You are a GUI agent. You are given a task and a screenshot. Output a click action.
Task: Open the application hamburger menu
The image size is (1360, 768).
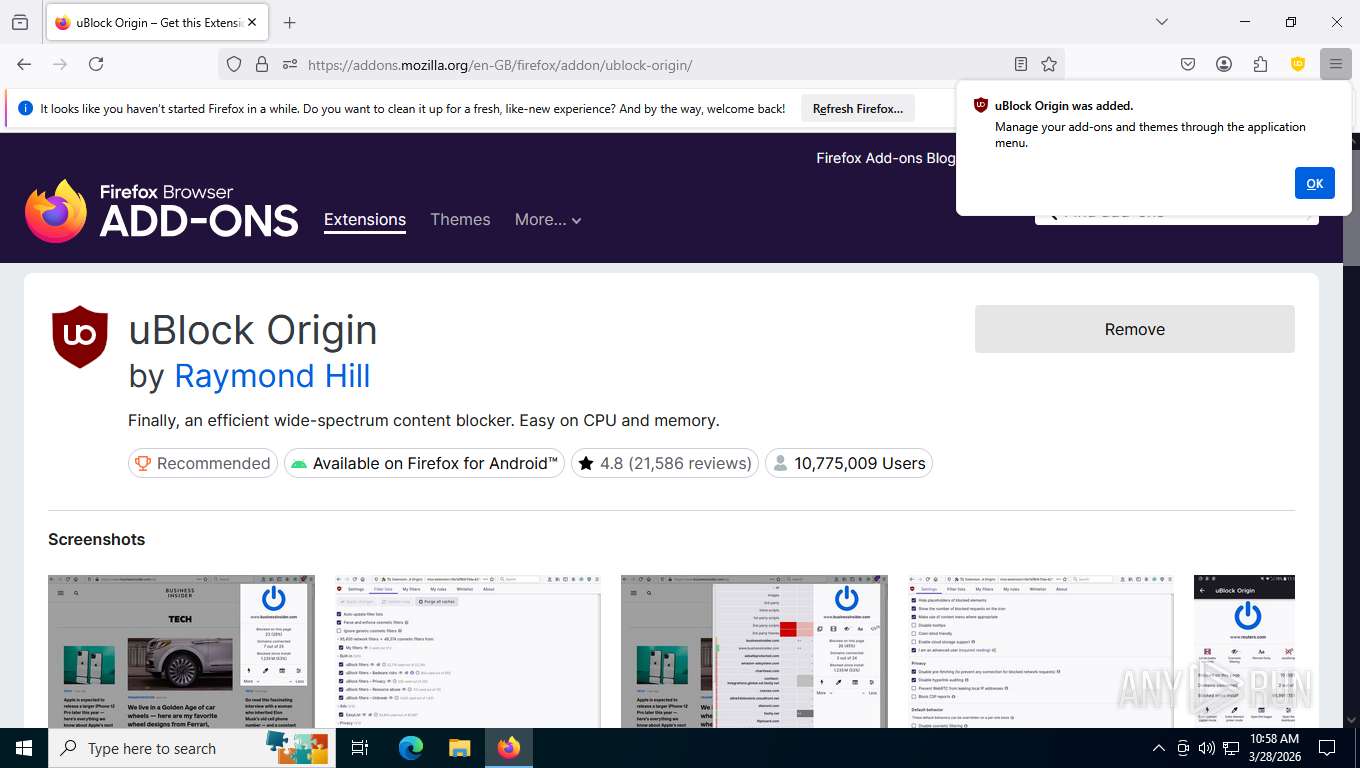1335,64
